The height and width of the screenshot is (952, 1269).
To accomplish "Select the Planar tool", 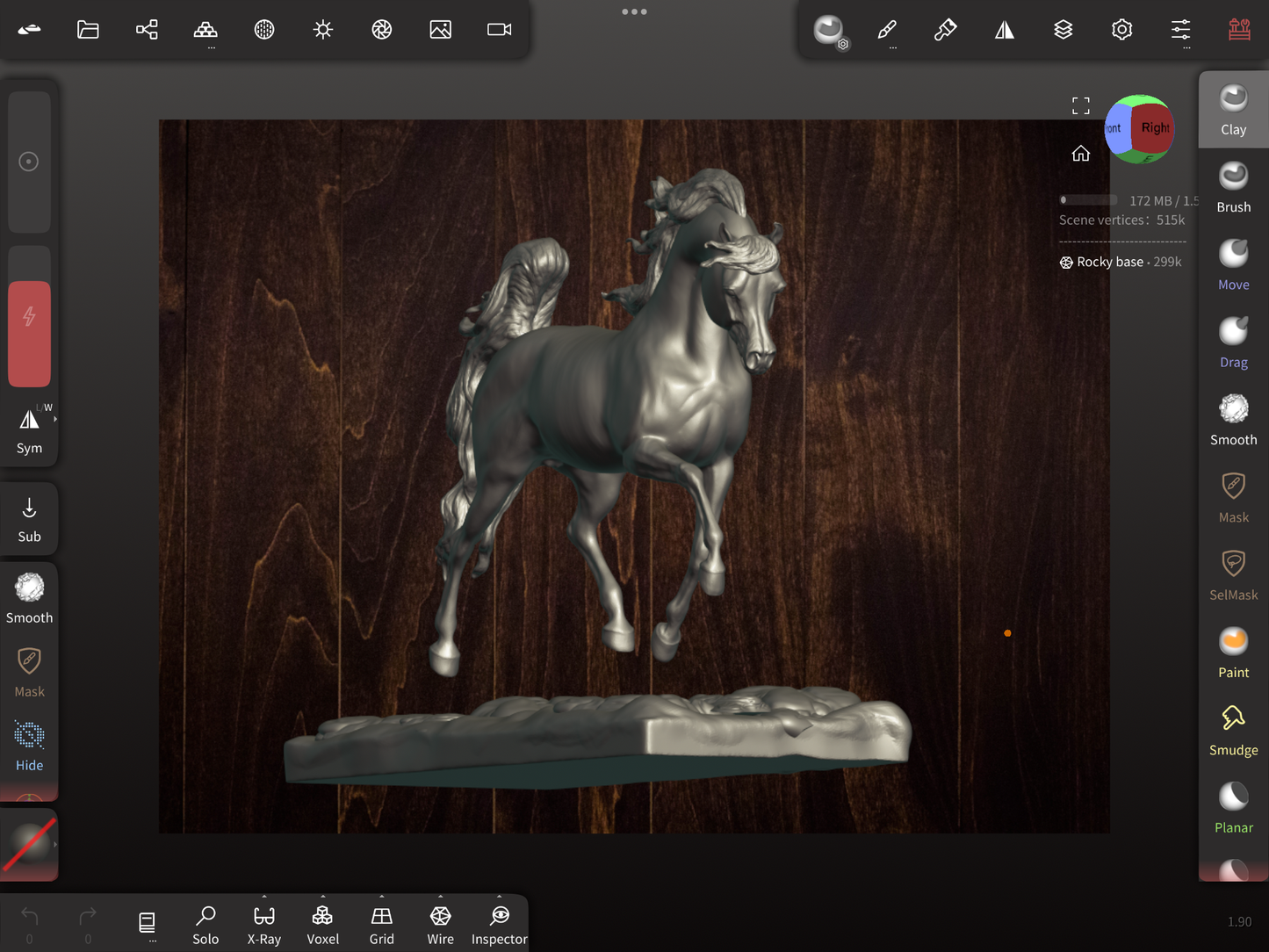I will (x=1233, y=808).
